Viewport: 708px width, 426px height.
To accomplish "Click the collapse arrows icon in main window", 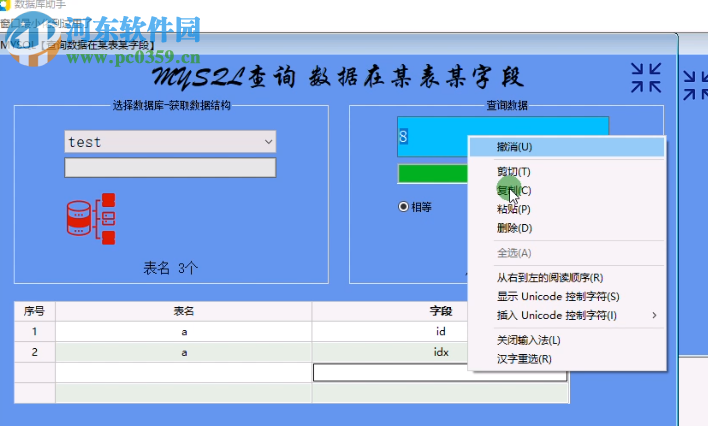I will point(646,78).
